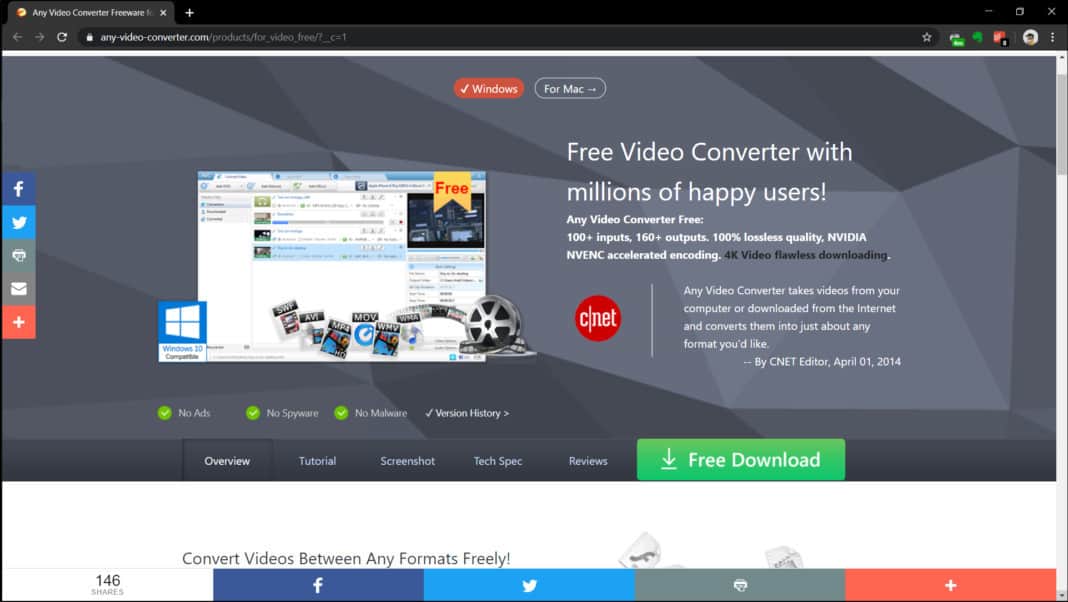Click the Windows 10 Compatible badge
1068x602 pixels.
[182, 332]
